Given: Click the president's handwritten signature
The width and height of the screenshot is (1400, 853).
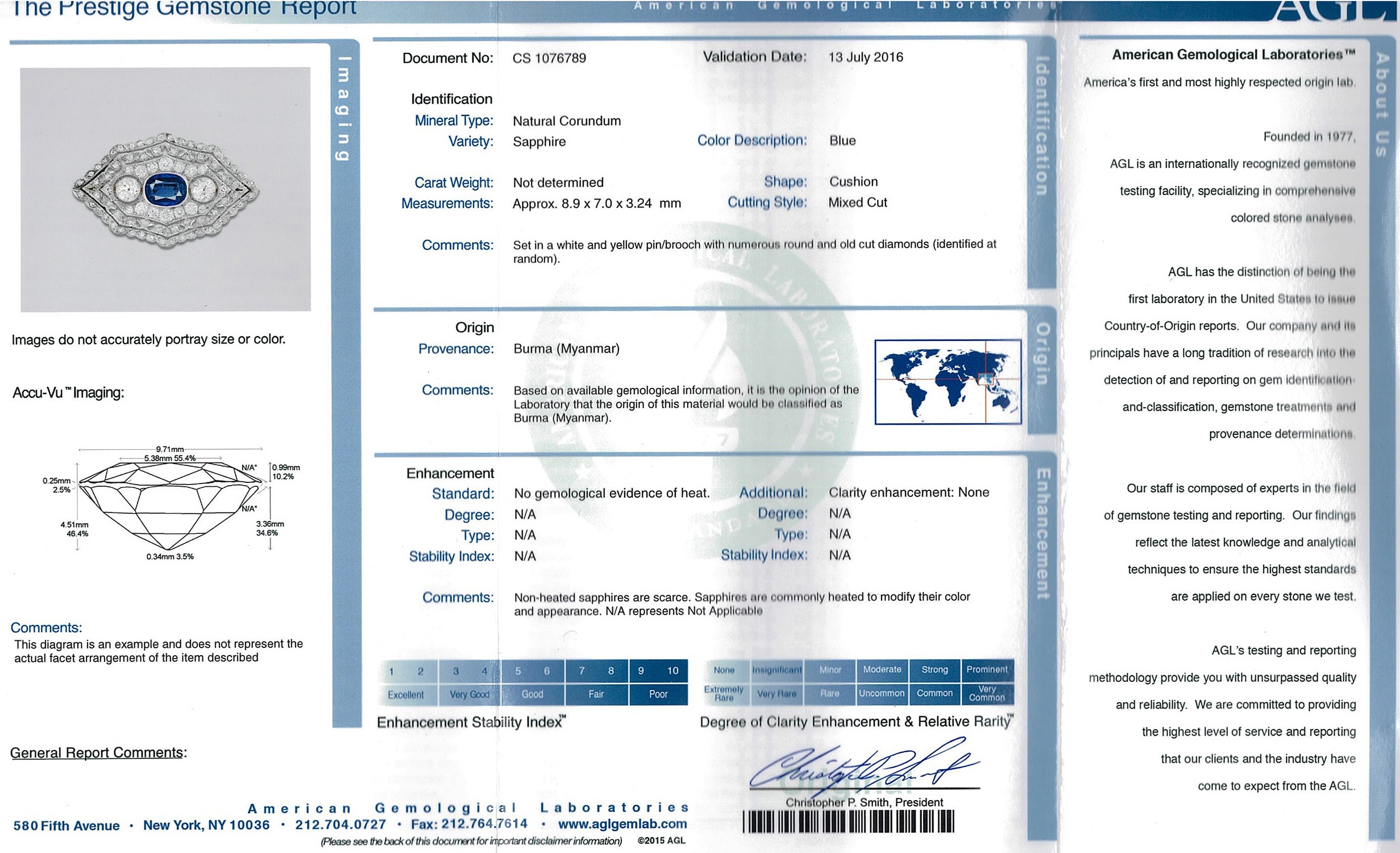Looking at the screenshot, I should point(864,765).
